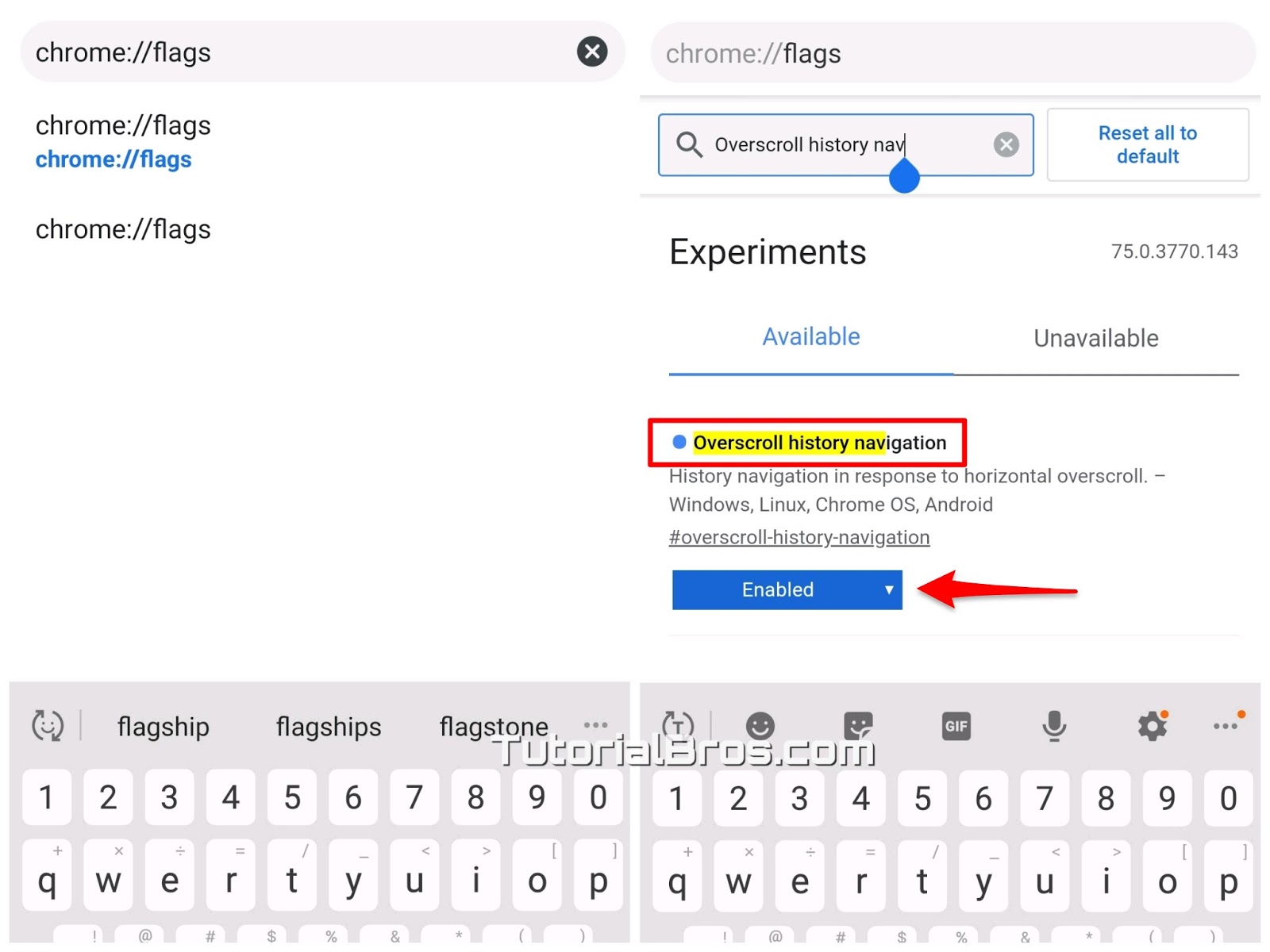Tap text translate icon on right keyboard

click(678, 725)
